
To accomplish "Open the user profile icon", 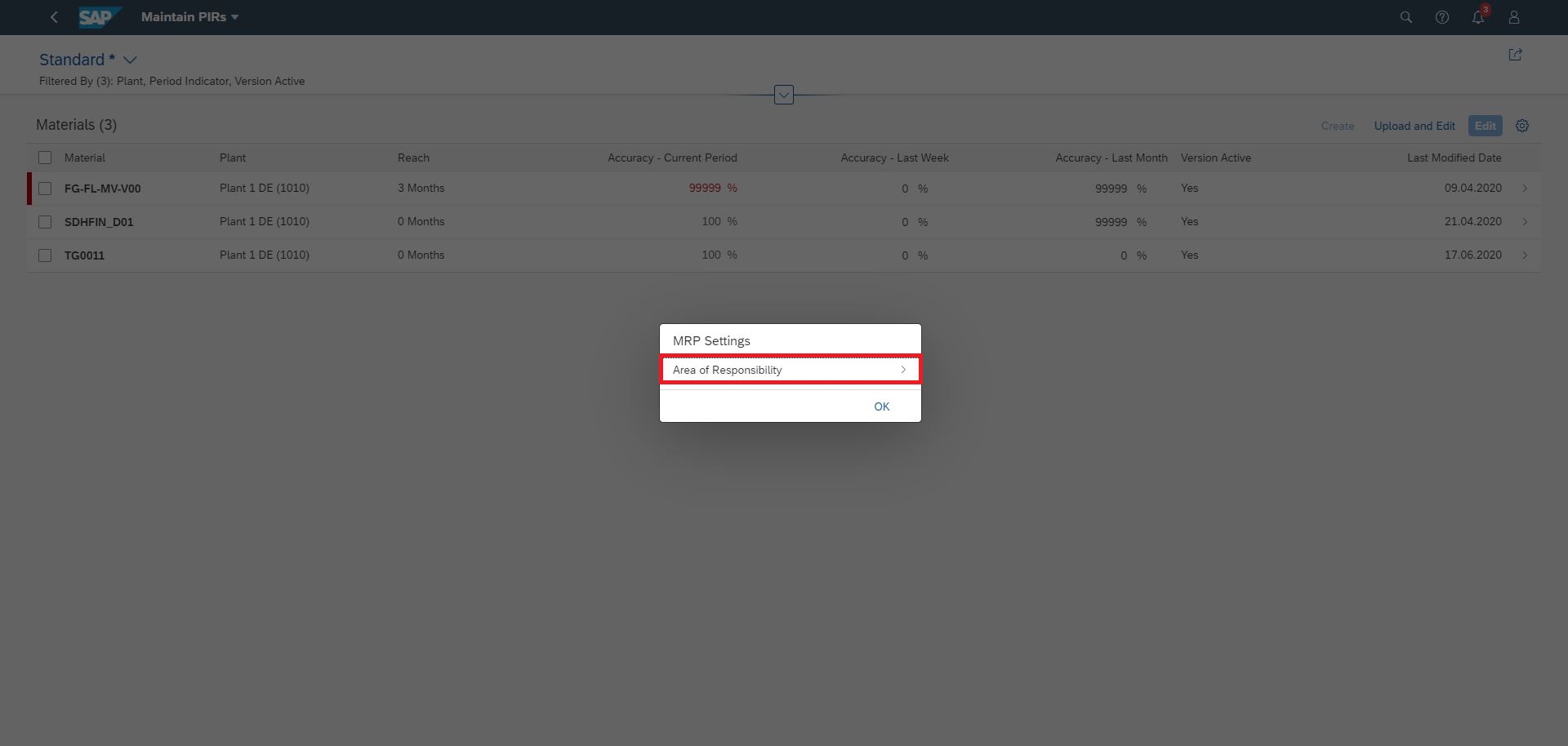I will (x=1513, y=17).
